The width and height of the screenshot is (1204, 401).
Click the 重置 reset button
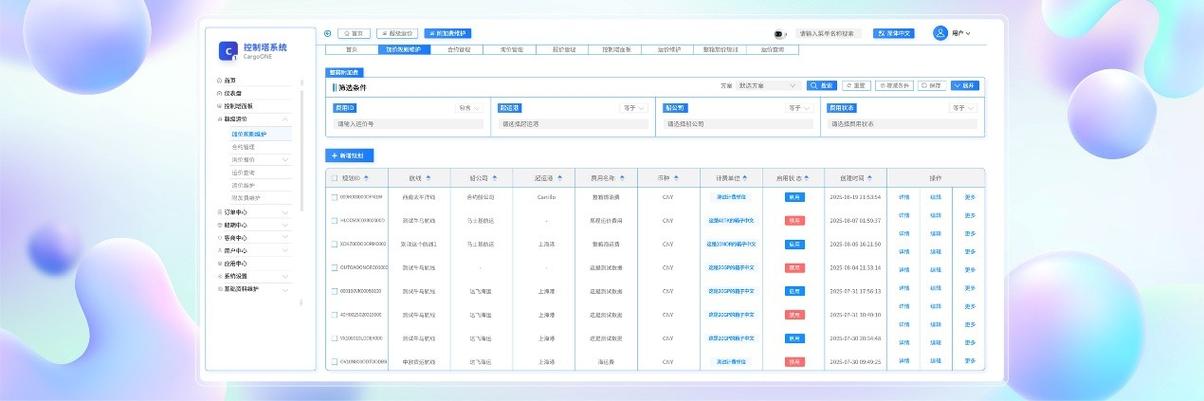tap(856, 86)
